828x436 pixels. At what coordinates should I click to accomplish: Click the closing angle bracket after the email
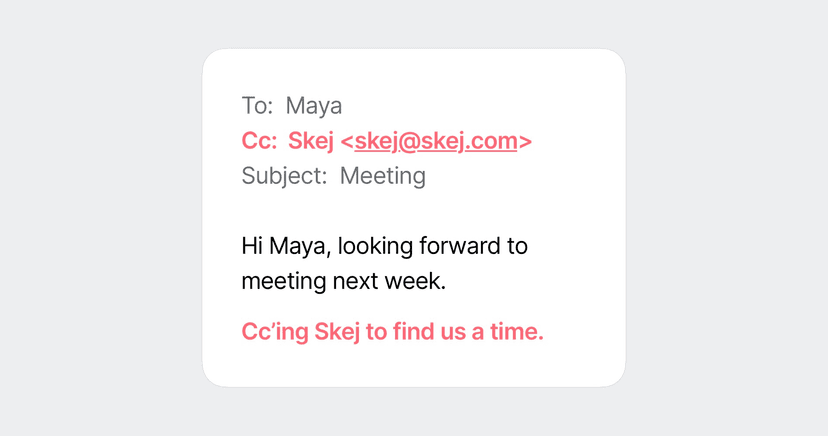click(525, 141)
